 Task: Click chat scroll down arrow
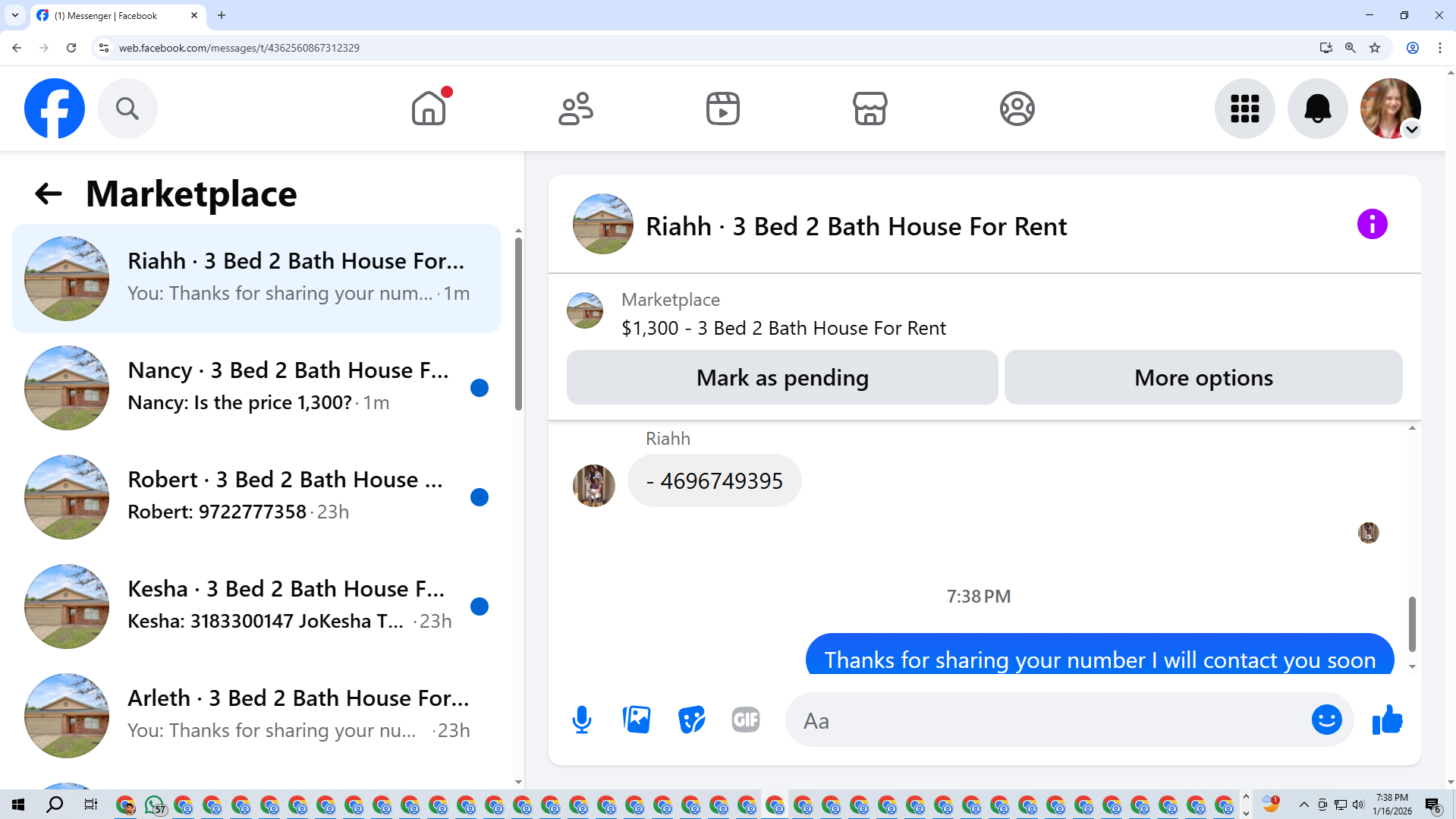pos(1412,666)
